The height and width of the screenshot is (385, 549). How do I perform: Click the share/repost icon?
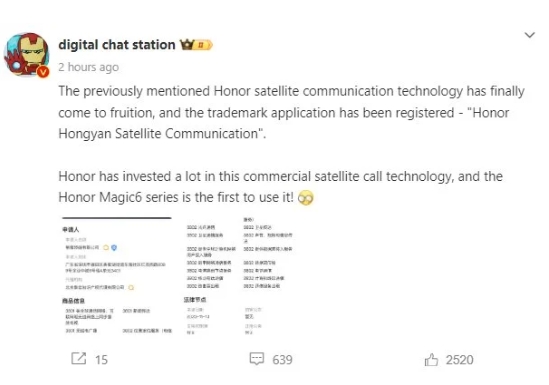(79, 359)
